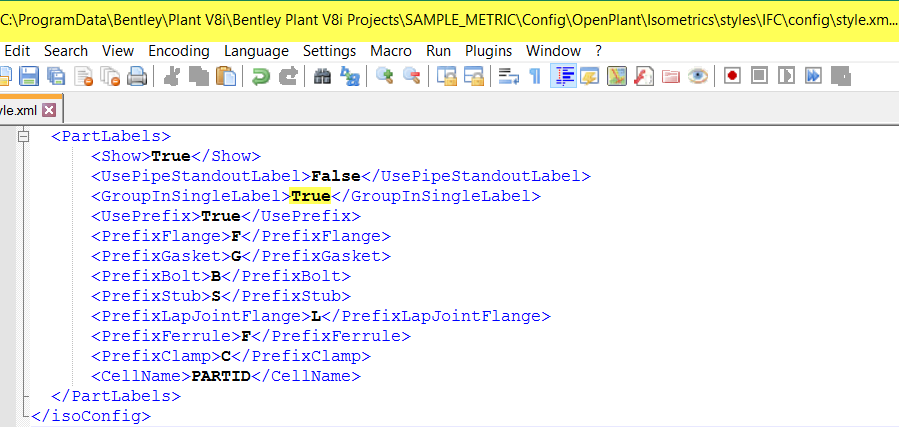The image size is (899, 427).
Task: Open the Window menu
Action: point(554,51)
